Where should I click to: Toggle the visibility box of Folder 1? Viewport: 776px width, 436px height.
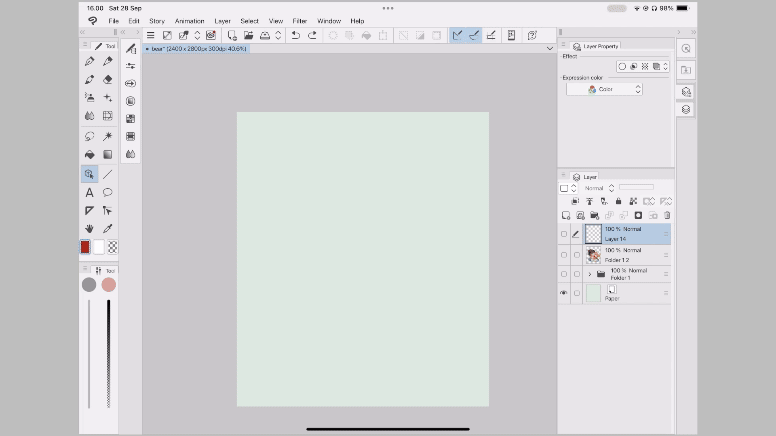coord(564,273)
